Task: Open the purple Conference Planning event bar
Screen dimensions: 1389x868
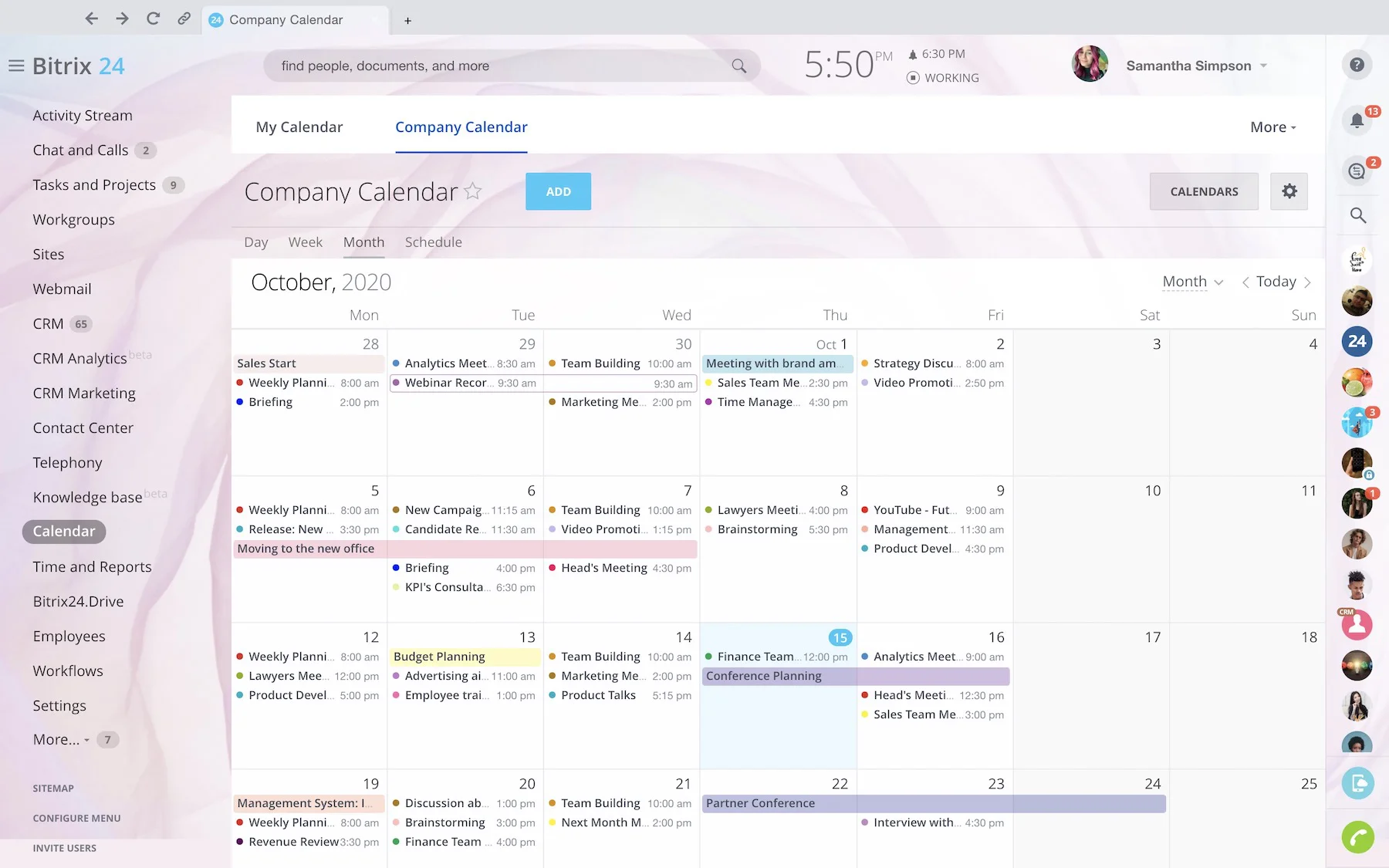Action: (855, 676)
